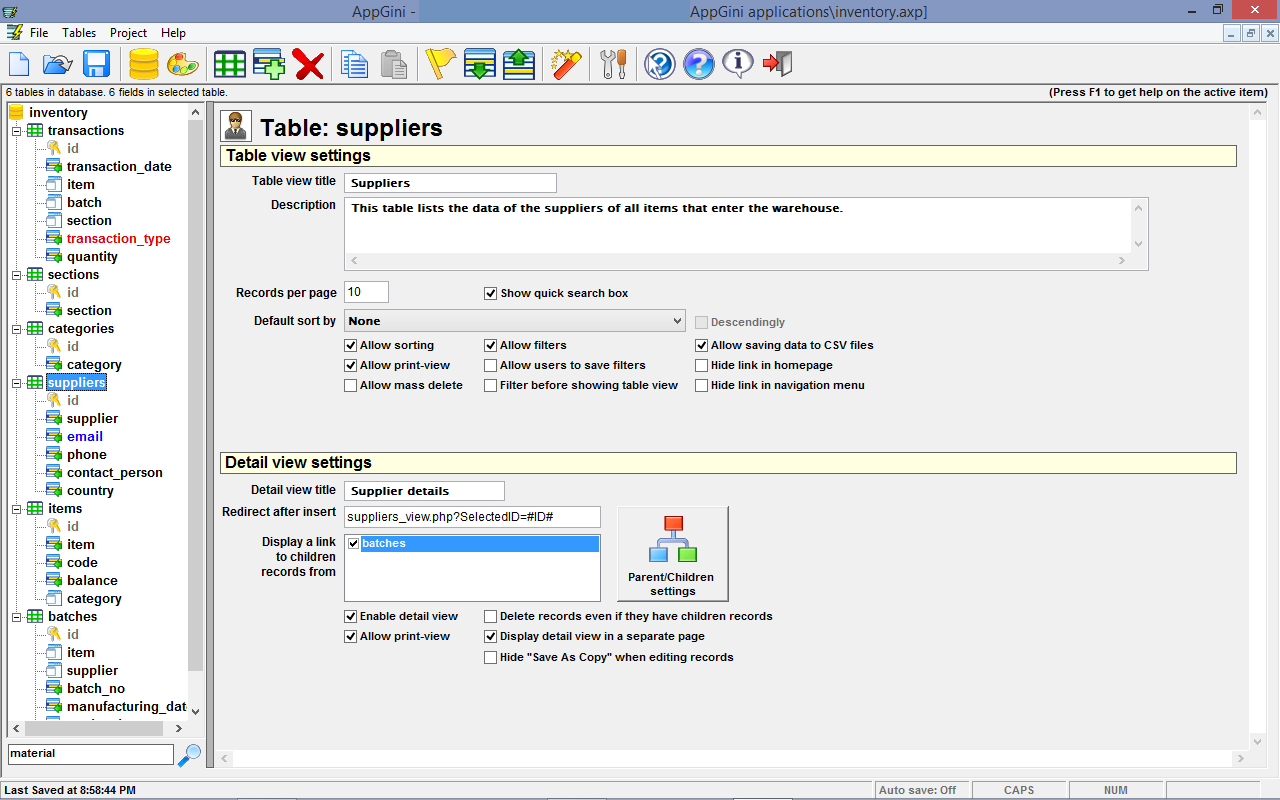
Task: Click the Save floppy disk icon
Action: [x=97, y=65]
